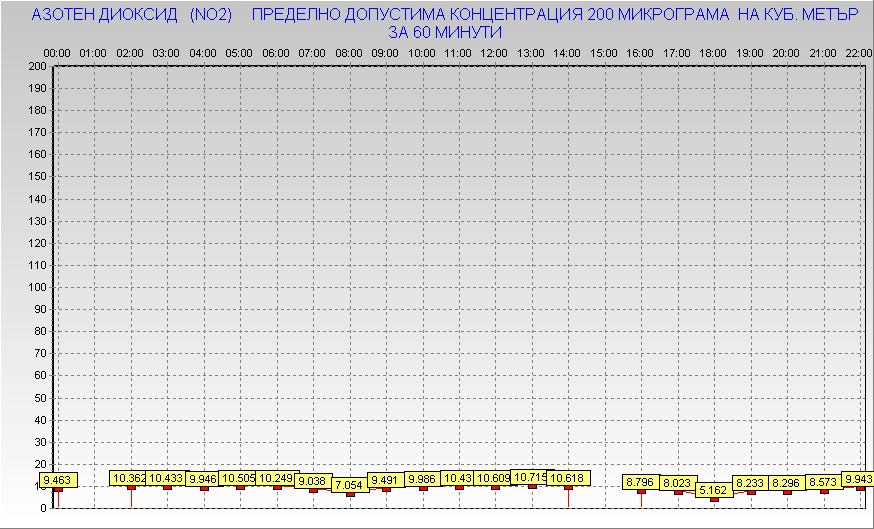874x529 pixels.
Task: Select the 100 tick on vertical axis
Action: coord(37,287)
